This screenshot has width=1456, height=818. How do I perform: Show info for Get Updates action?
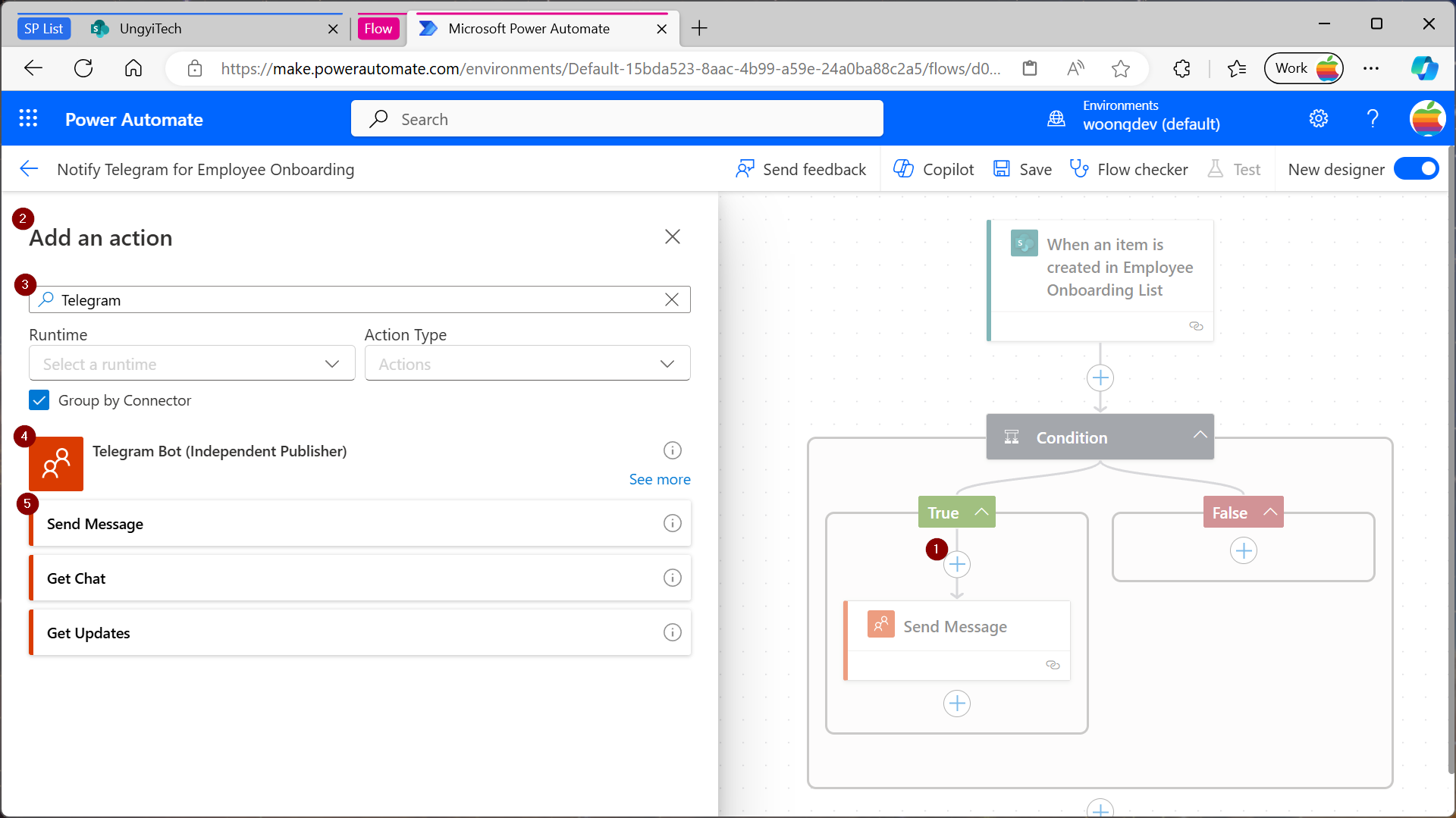point(672,632)
